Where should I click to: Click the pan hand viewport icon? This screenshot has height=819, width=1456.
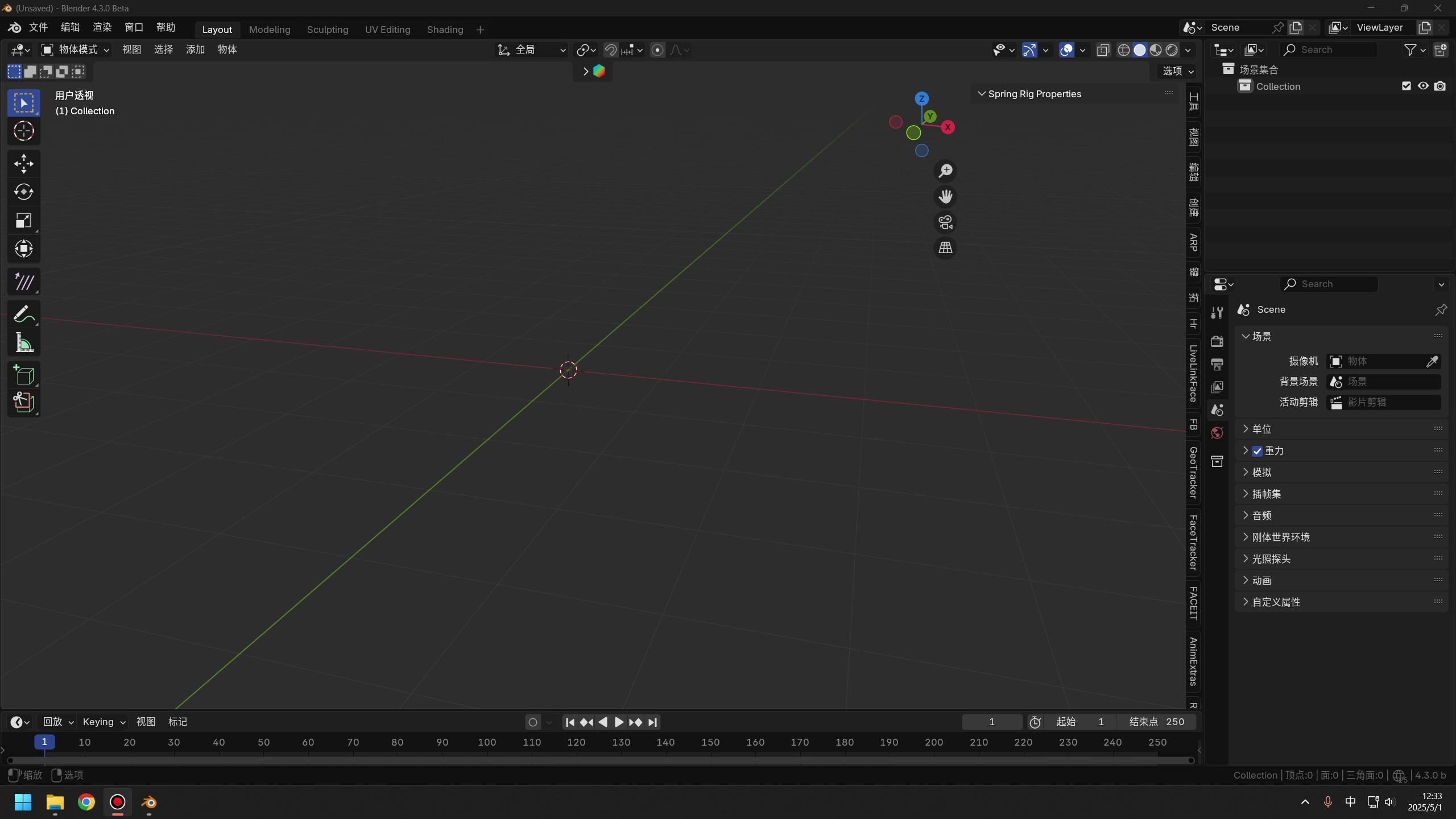[945, 197]
